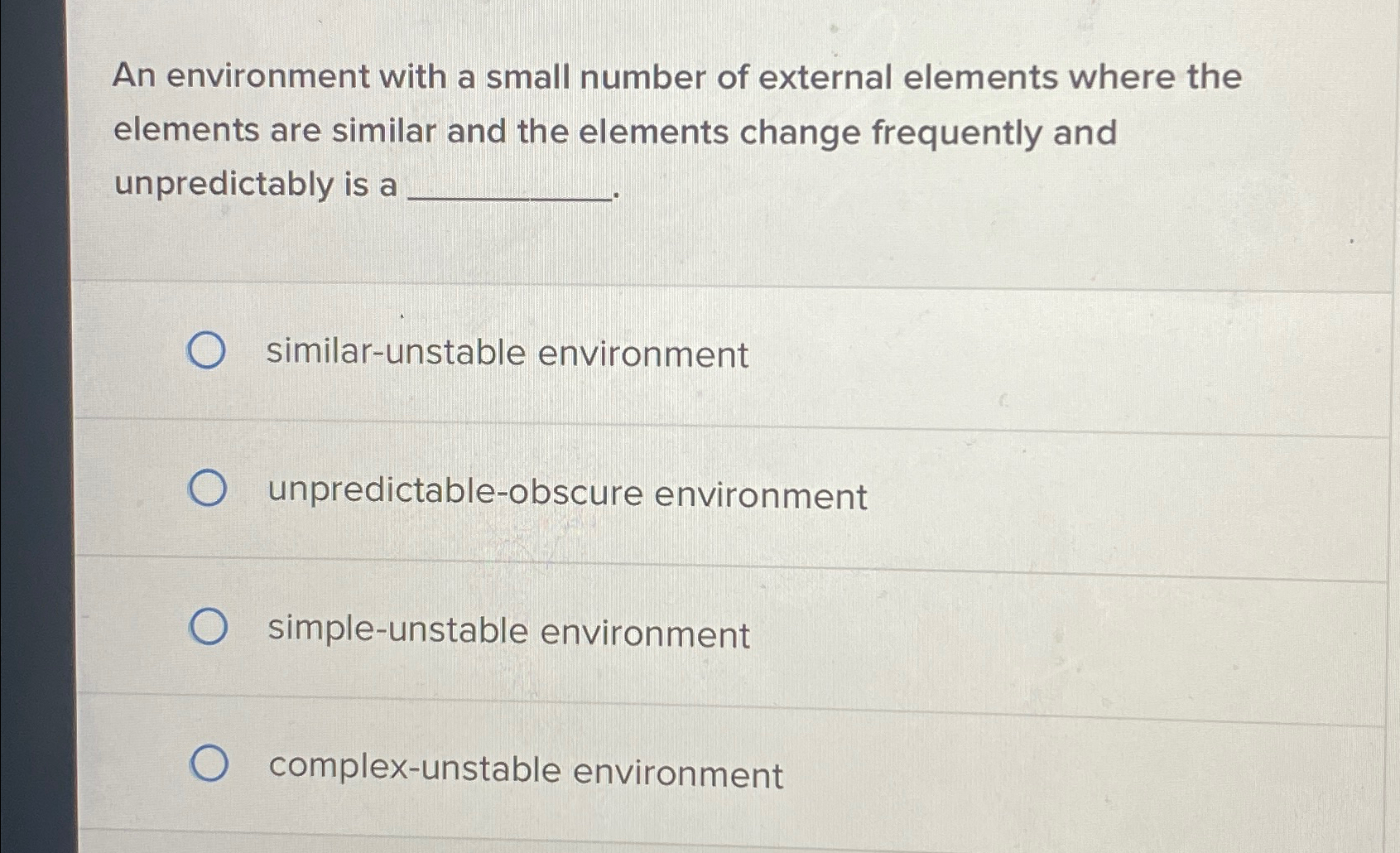
Task: Click the complex-unstable environment answer text
Action: [525, 772]
